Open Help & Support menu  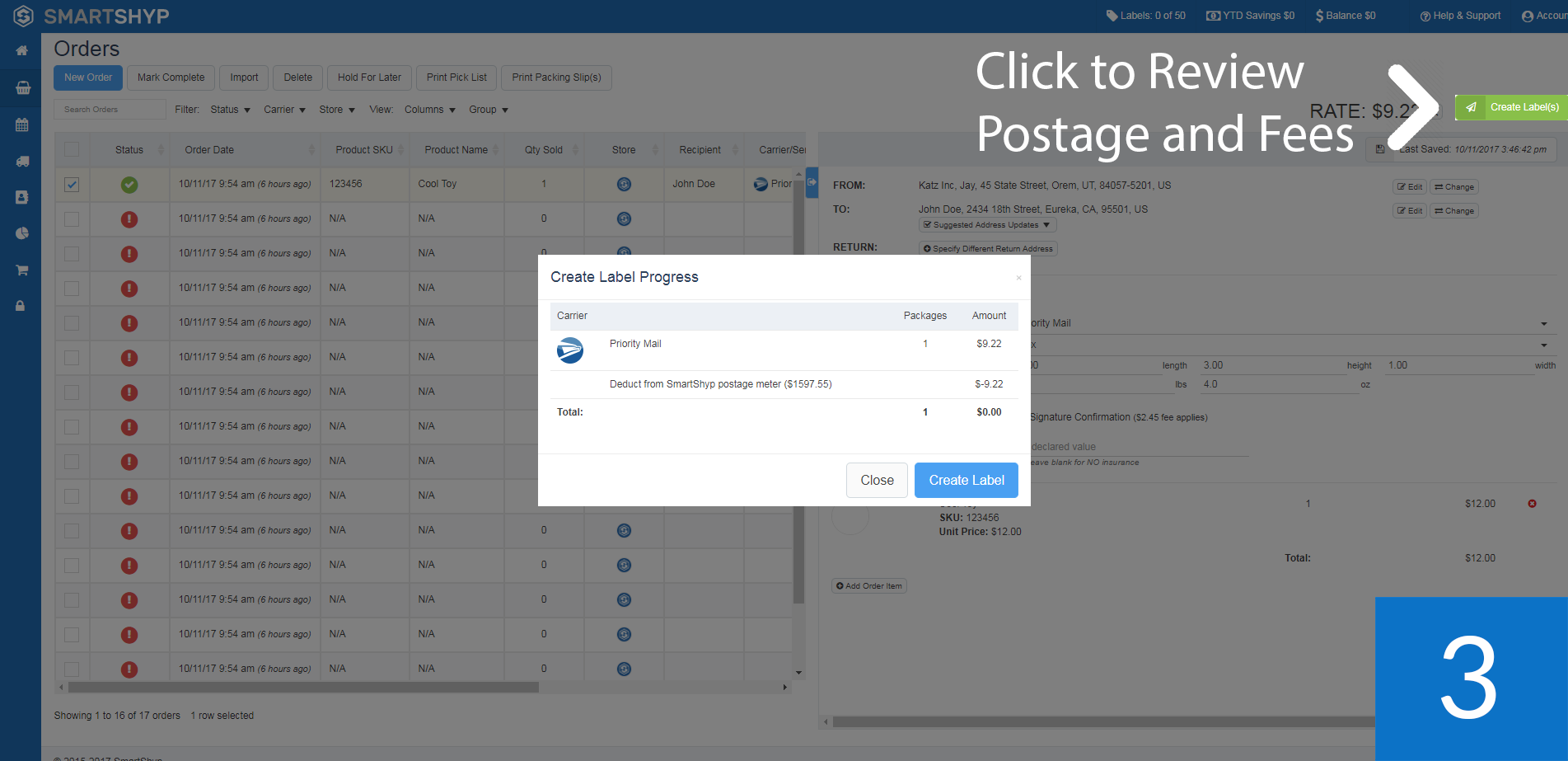1460,16
